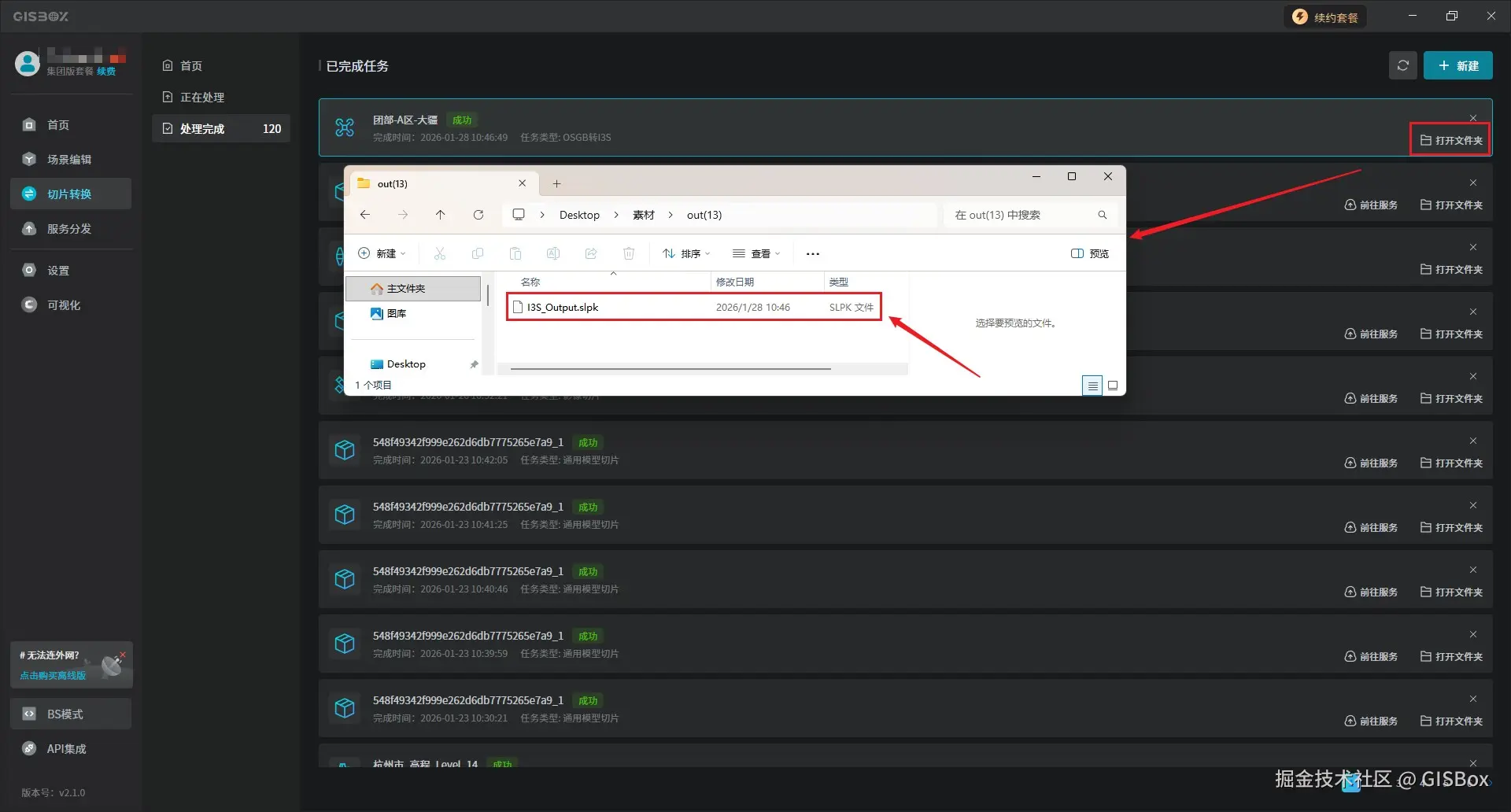The width and height of the screenshot is (1511, 812).
Task: Select 切片转换 in the left sidebar
Action: click(x=71, y=194)
